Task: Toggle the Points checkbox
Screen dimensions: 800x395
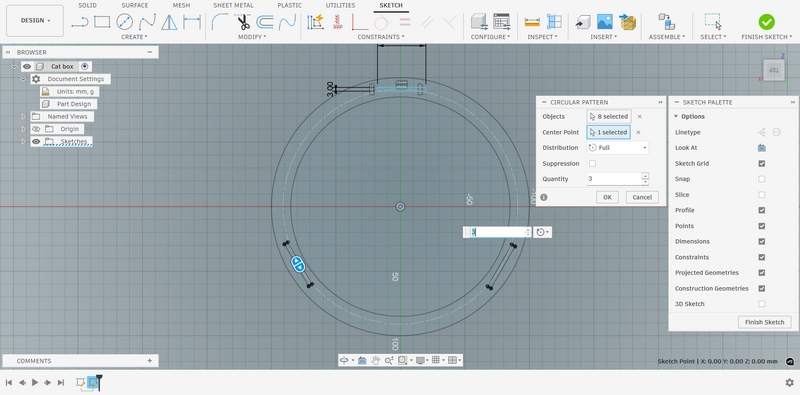Action: pos(761,226)
